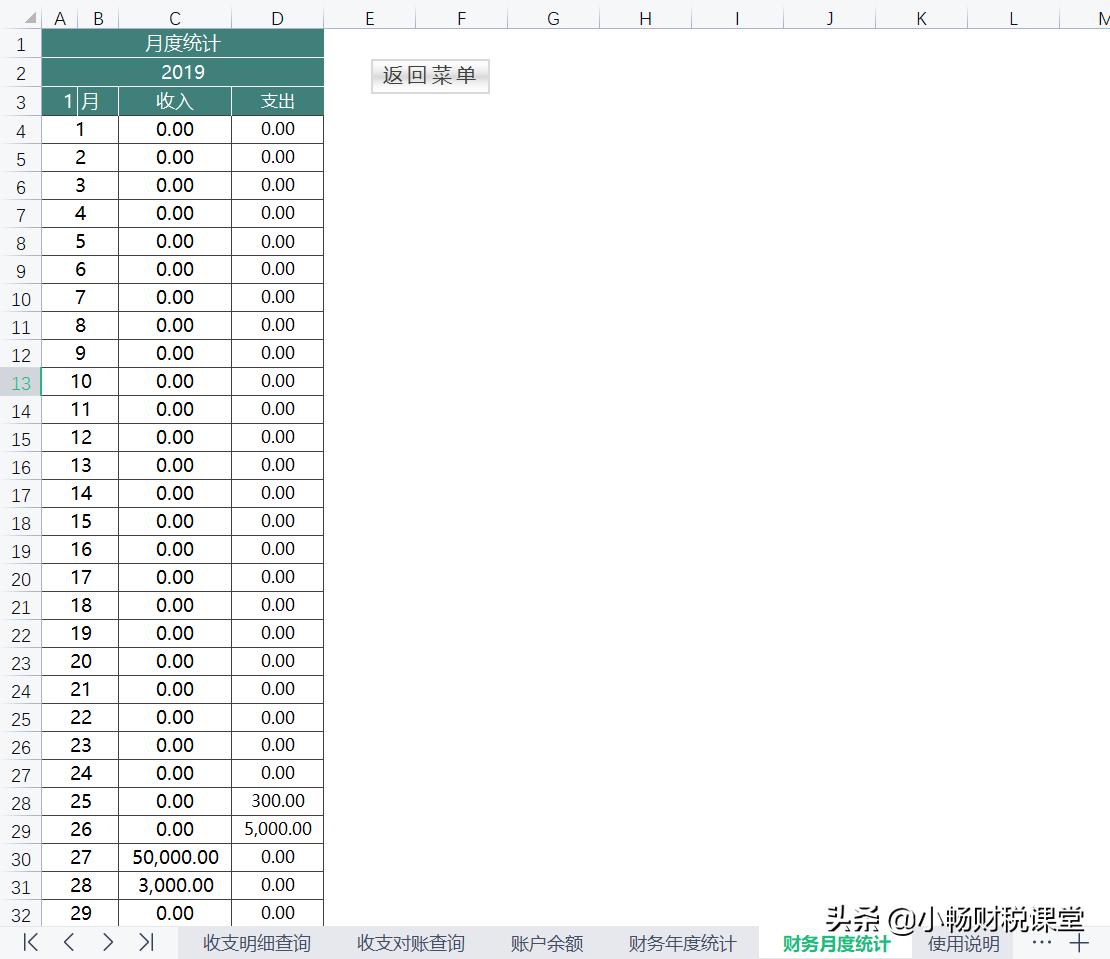Switch to the 收支对账查询 sheet tab

pyautogui.click(x=410, y=942)
